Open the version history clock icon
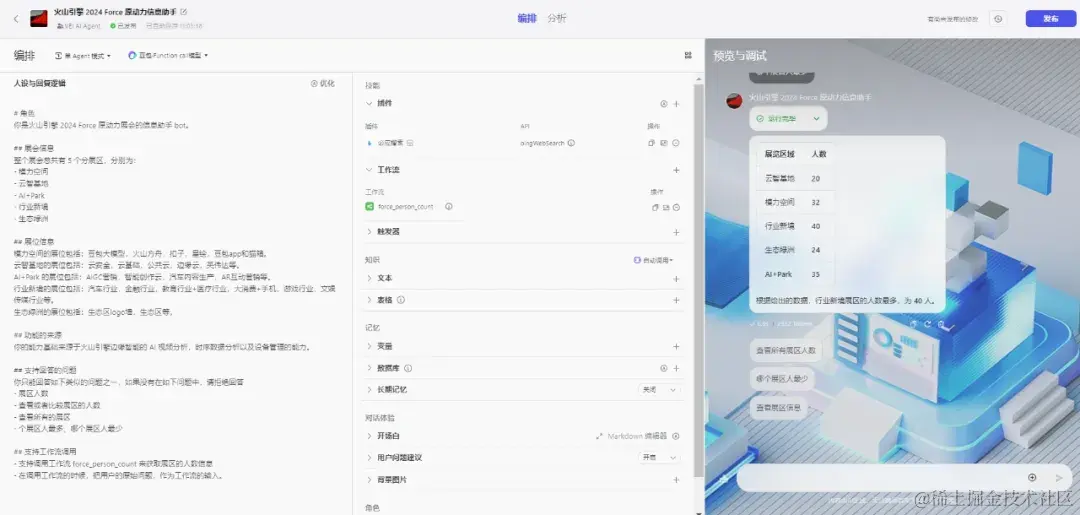 (x=998, y=19)
